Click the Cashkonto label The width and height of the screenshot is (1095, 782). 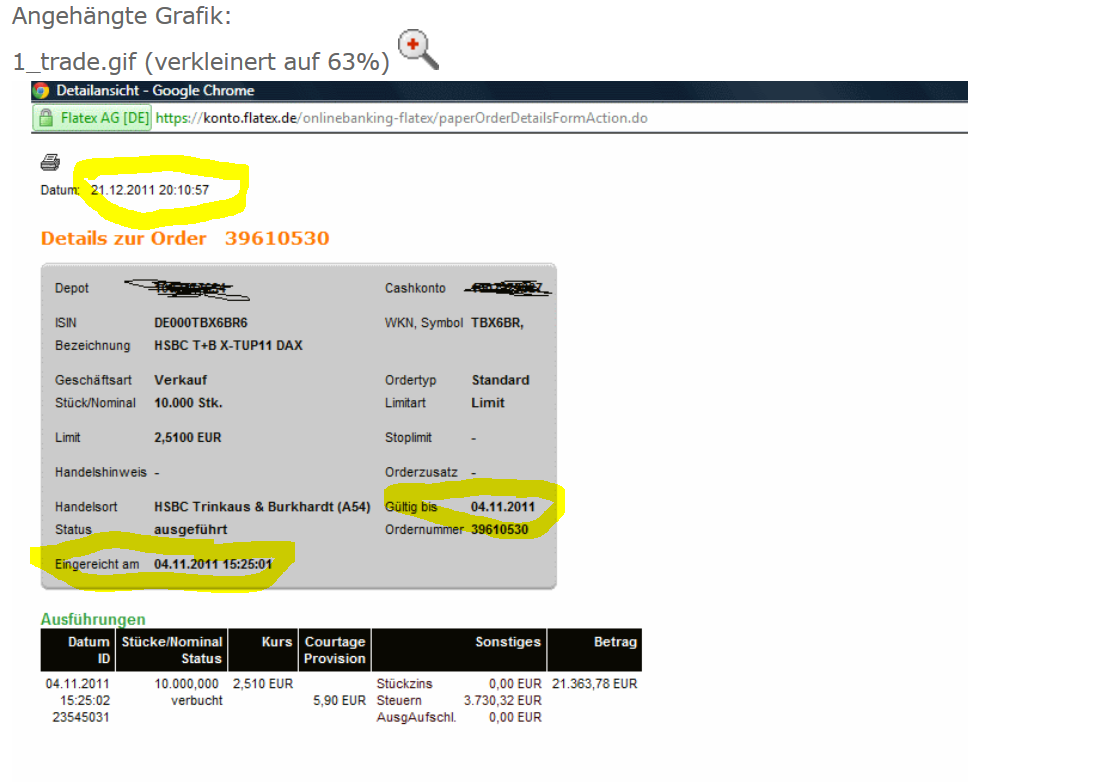click(416, 288)
